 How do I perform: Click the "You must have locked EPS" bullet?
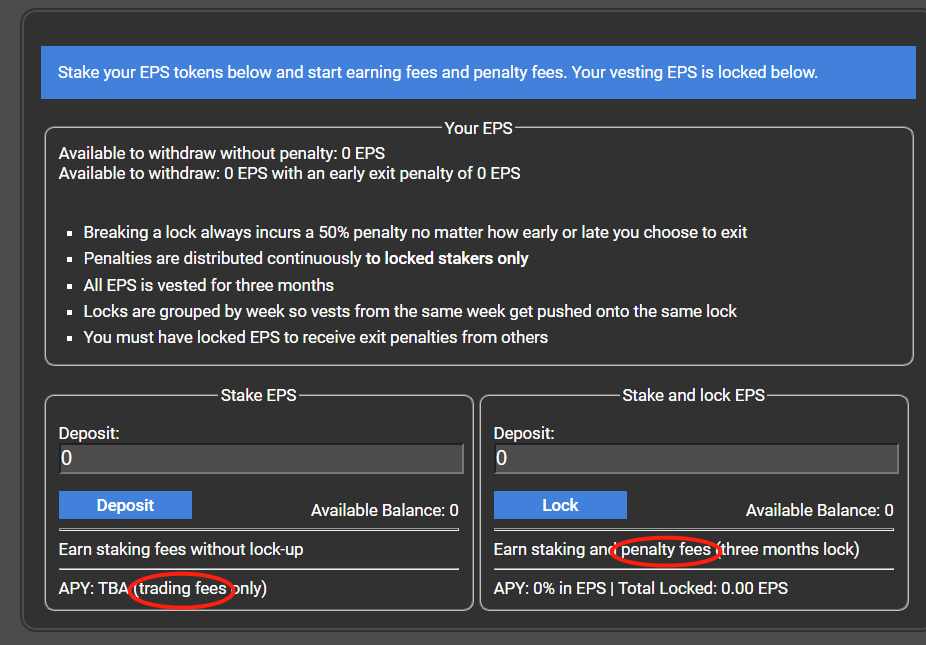click(x=315, y=337)
